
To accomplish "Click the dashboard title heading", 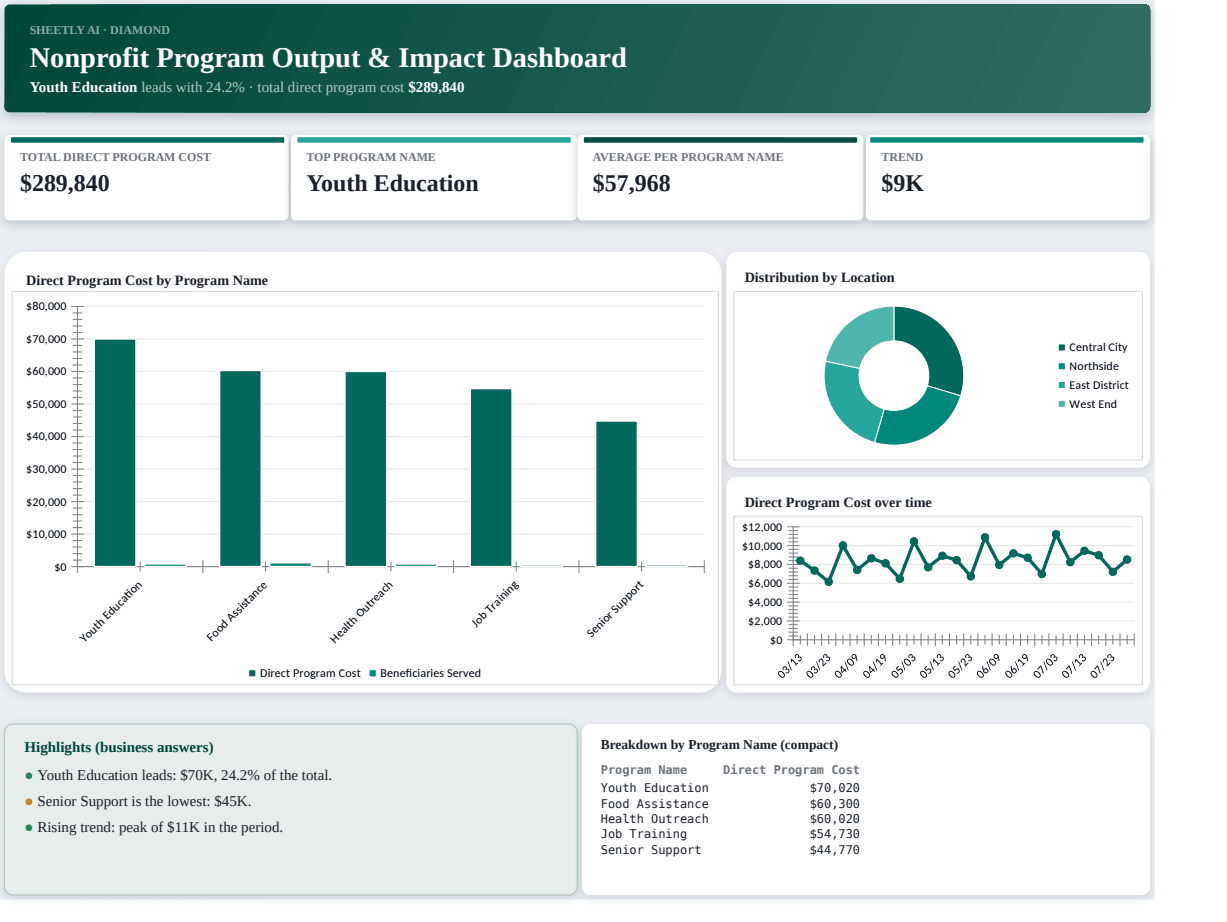I will pyautogui.click(x=328, y=58).
